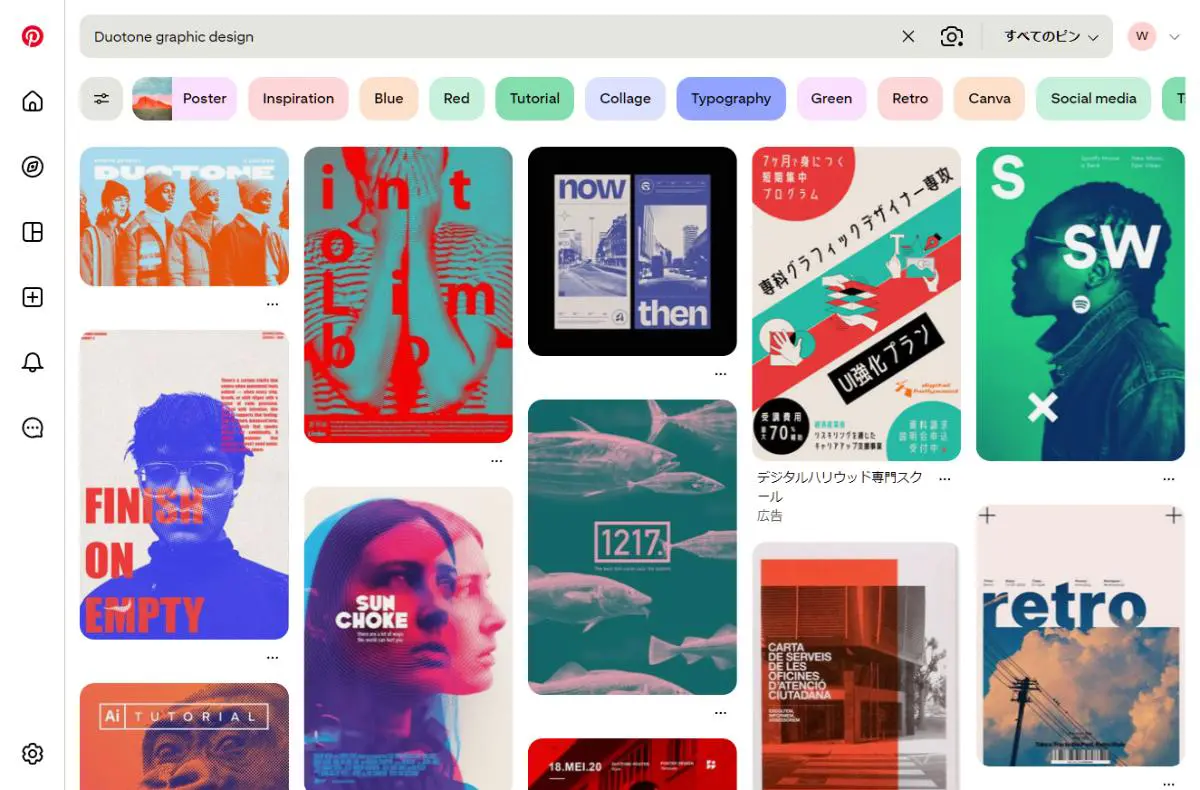This screenshot has width=1200, height=790.
Task: Click the Create plus icon
Action: 33,297
